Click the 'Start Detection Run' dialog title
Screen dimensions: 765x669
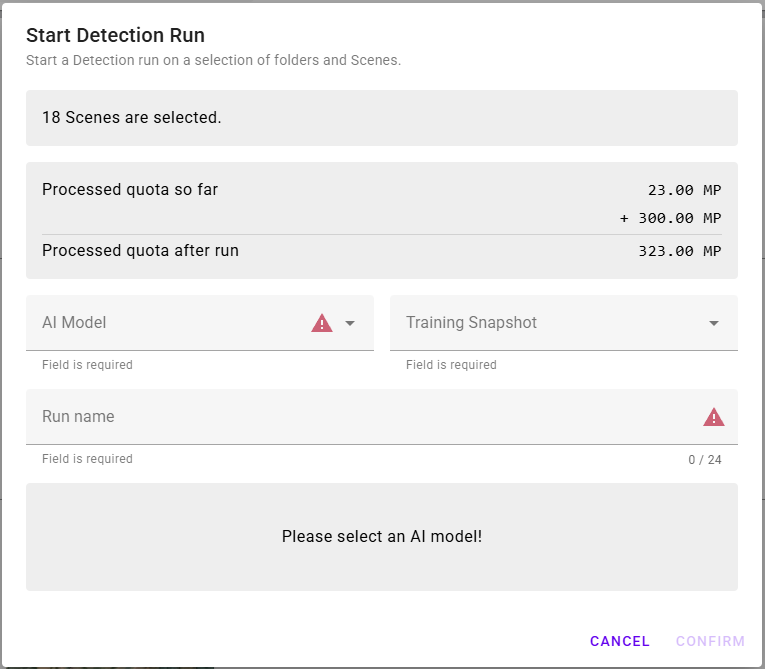(x=115, y=35)
